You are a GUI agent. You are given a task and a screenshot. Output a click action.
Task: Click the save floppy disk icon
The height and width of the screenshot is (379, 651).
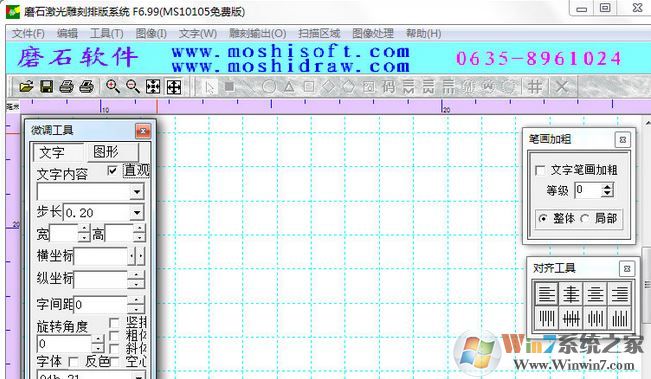tap(46, 87)
